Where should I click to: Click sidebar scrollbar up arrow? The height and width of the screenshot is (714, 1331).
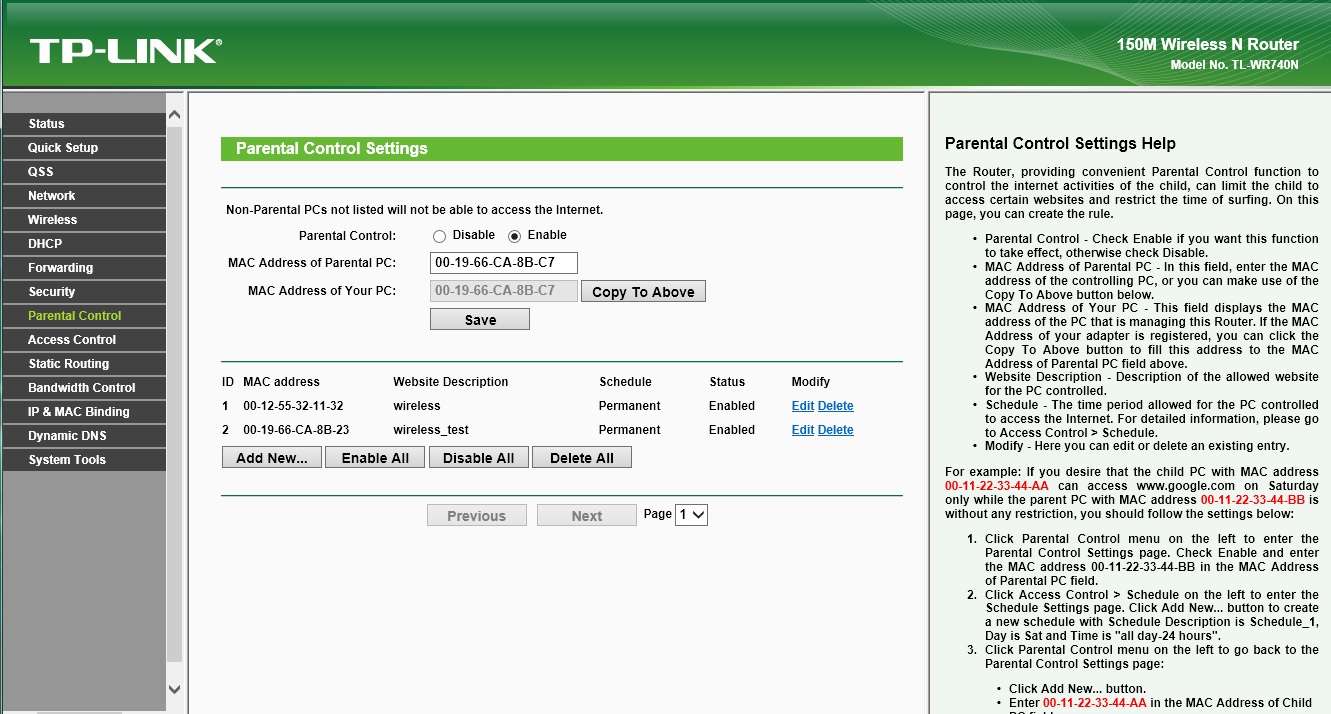click(x=174, y=116)
